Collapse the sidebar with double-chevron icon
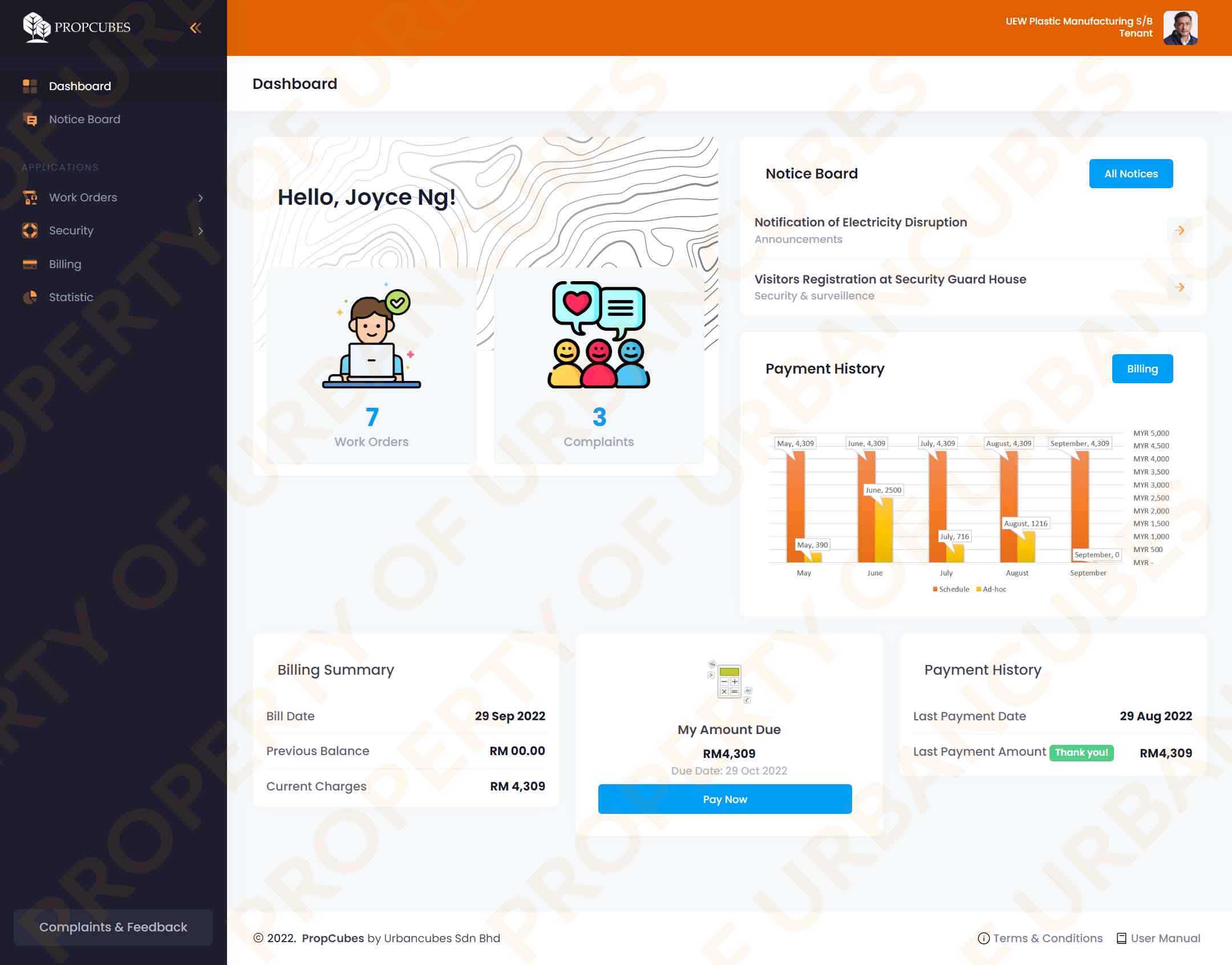 (x=196, y=28)
